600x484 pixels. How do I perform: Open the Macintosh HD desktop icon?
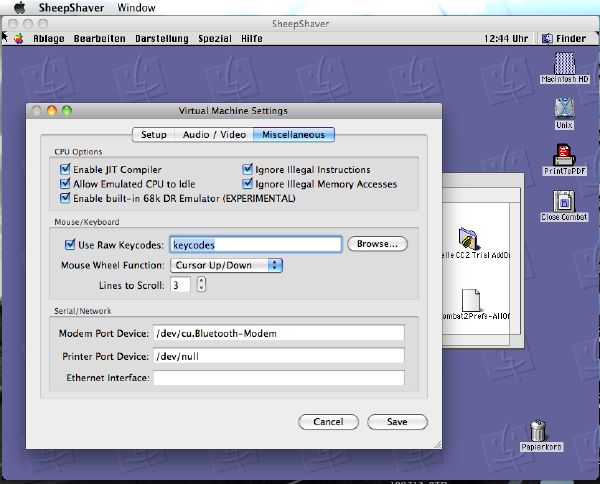click(x=564, y=64)
